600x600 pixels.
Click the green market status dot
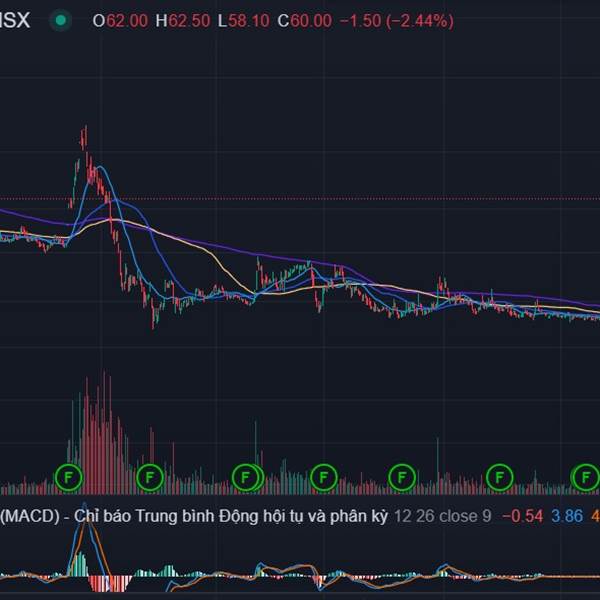pos(60,20)
